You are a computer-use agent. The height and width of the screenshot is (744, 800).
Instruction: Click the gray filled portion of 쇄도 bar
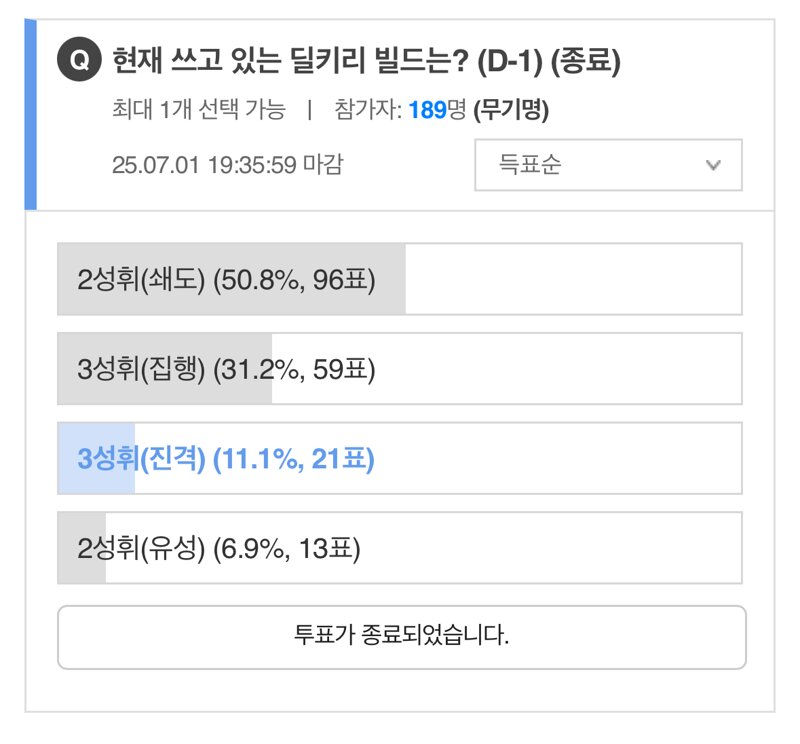pyautogui.click(x=232, y=279)
